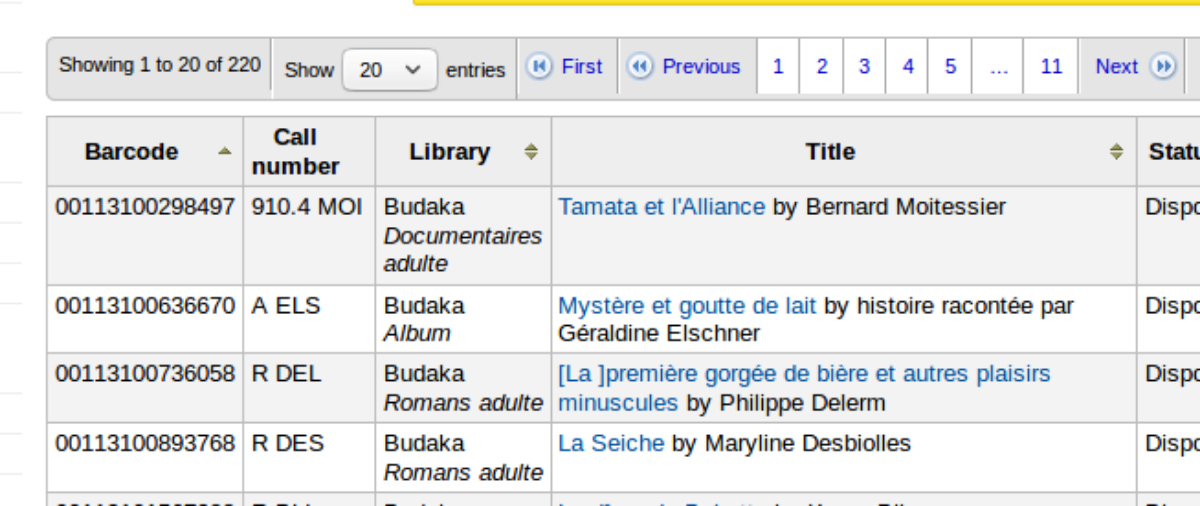Image resolution: width=1200 pixels, height=506 pixels.
Task: Go to page 2 of results
Action: click(821, 67)
